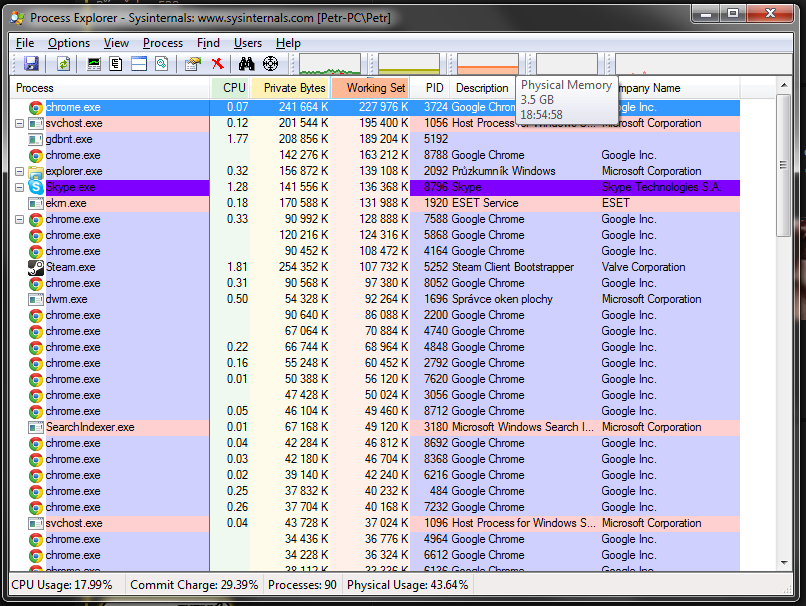Open System Information from the toolbar
This screenshot has width=806, height=606.
[94, 64]
